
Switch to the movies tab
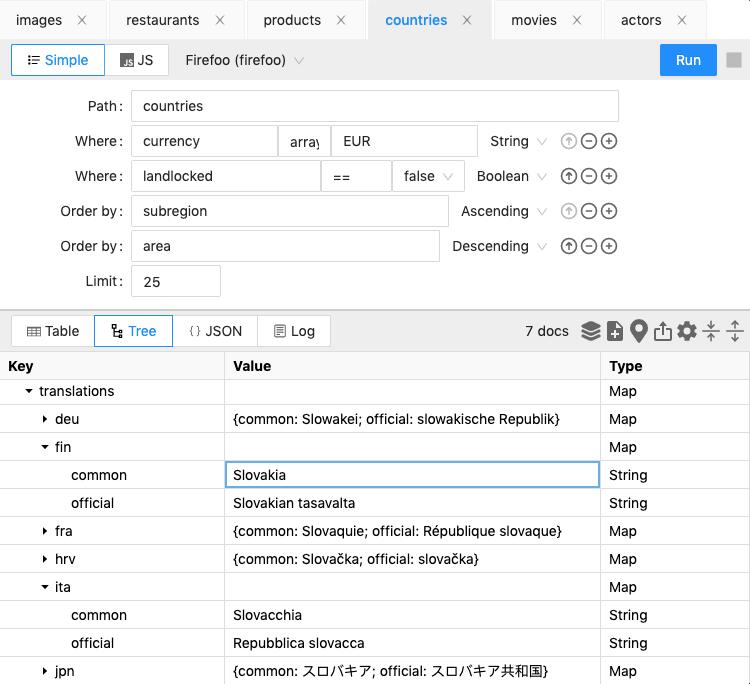pos(534,20)
